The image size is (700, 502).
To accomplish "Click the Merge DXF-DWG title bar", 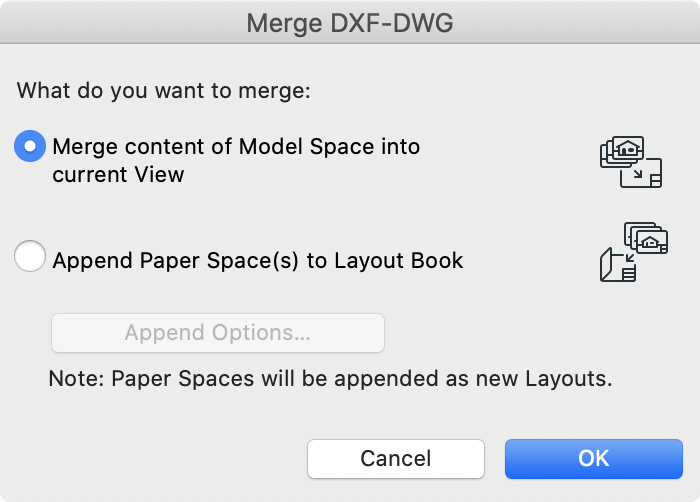I will 350,22.
